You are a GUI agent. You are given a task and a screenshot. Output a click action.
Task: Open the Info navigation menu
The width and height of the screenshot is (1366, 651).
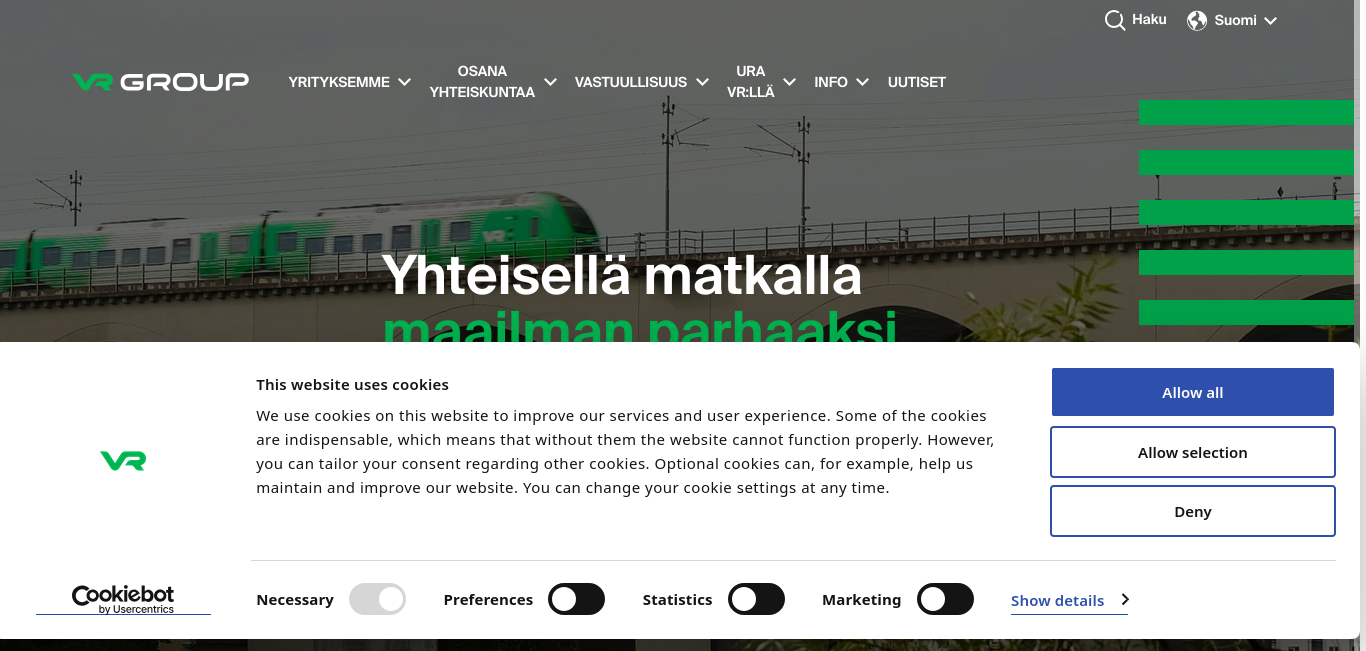point(841,82)
